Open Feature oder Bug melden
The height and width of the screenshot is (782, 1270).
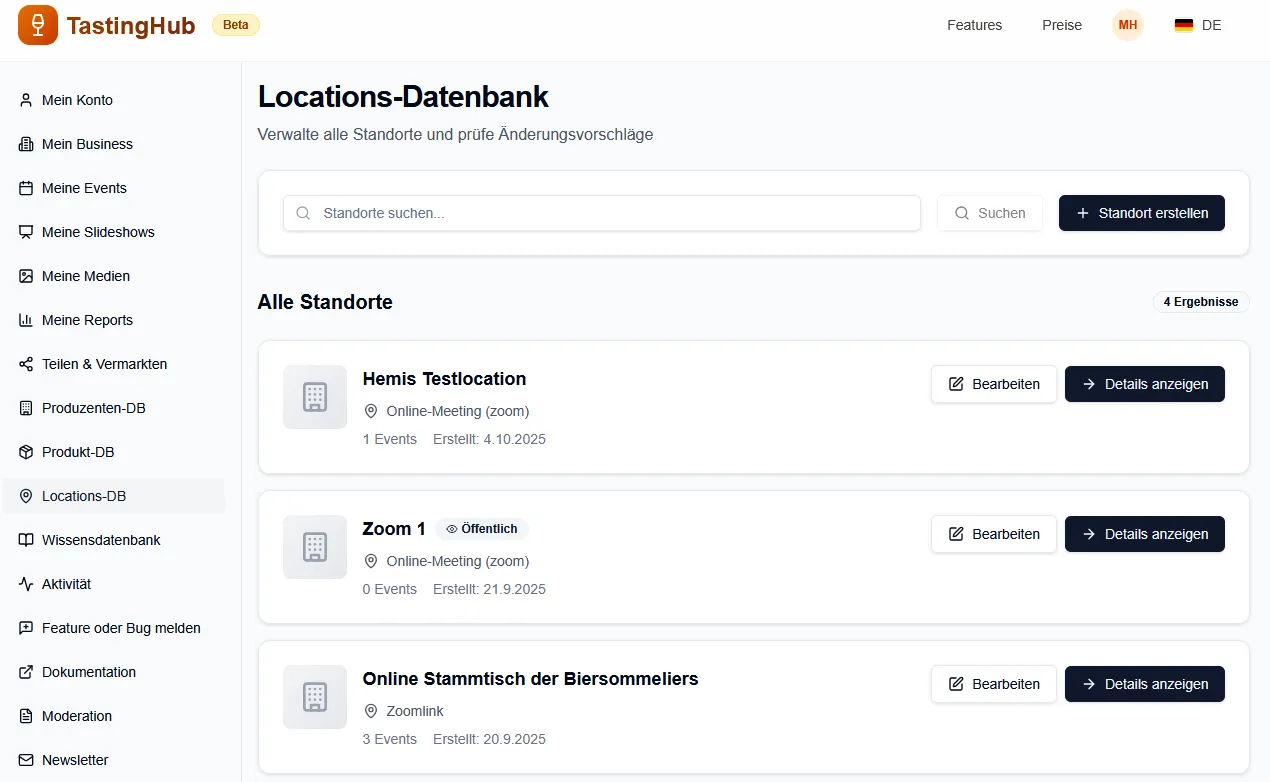(x=121, y=628)
